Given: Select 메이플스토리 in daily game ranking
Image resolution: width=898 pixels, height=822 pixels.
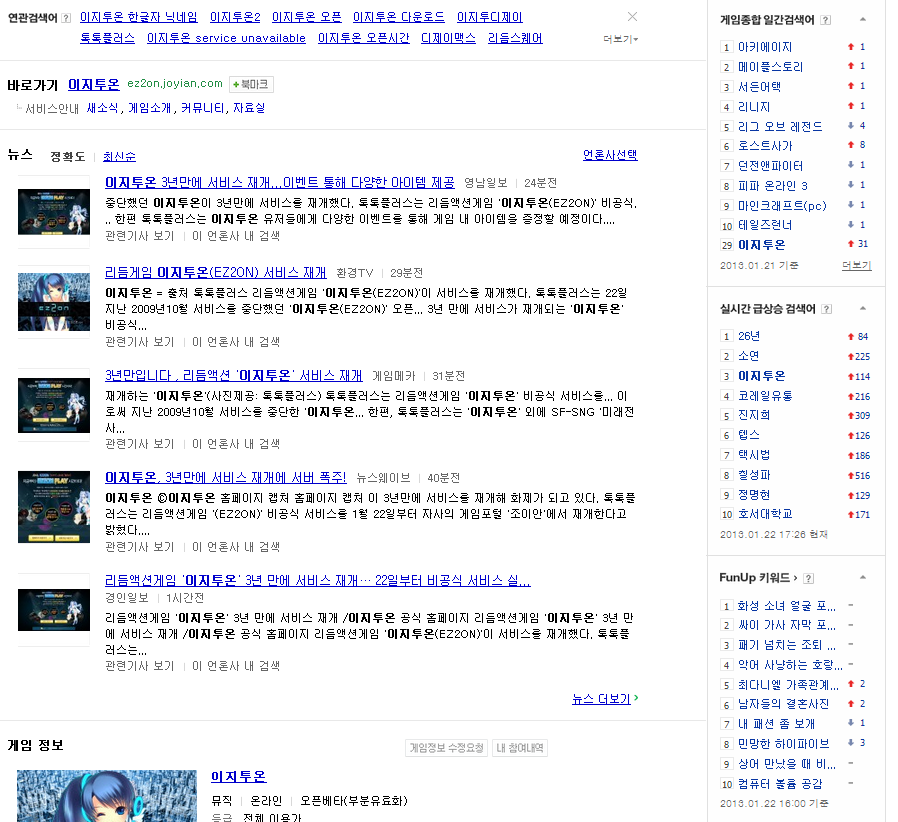Looking at the screenshot, I should point(770,67).
